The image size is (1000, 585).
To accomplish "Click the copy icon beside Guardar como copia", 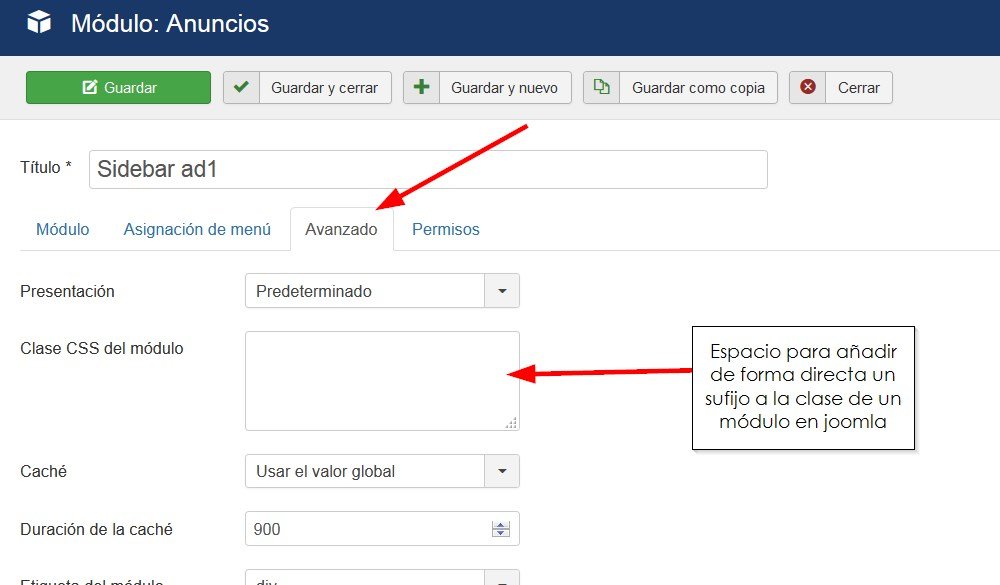I will pyautogui.click(x=601, y=87).
